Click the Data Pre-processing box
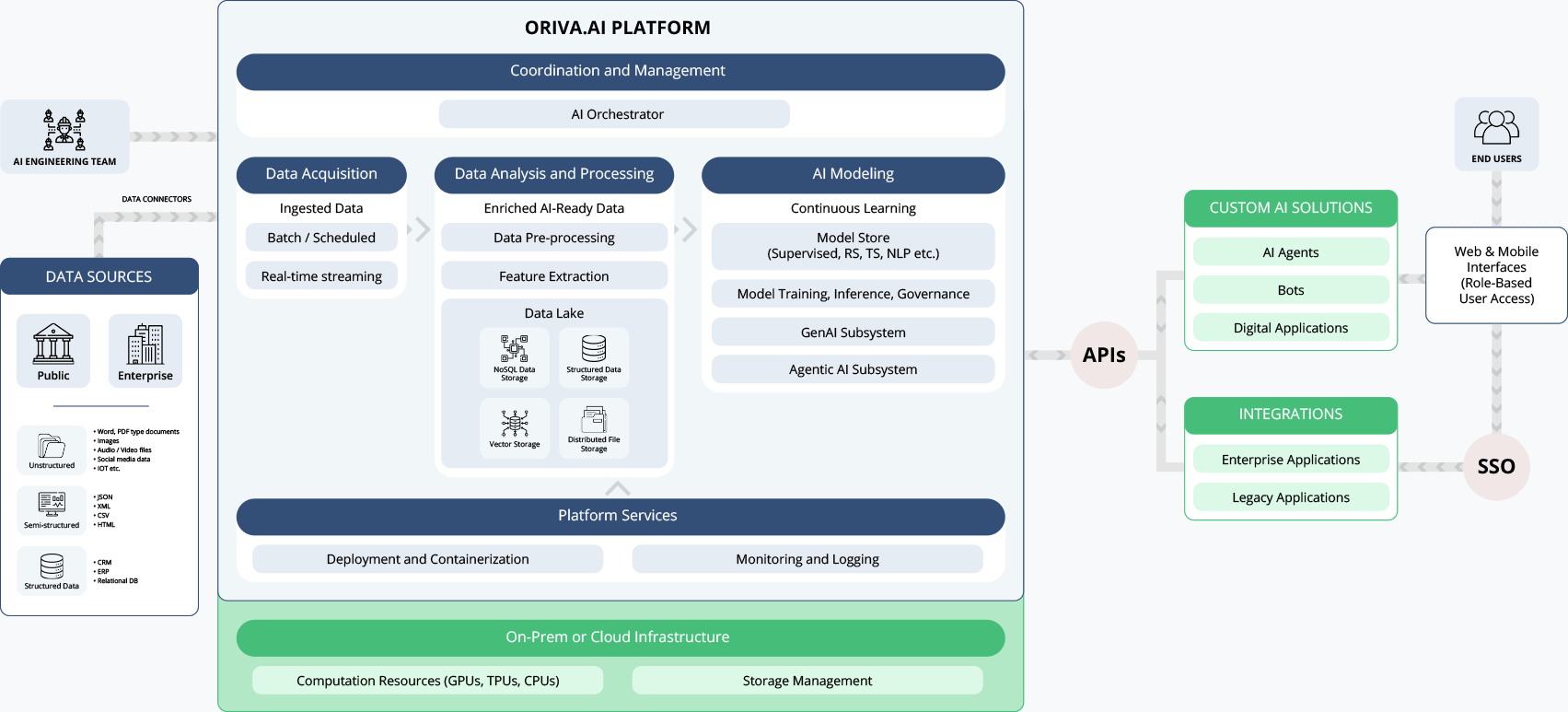 [553, 238]
